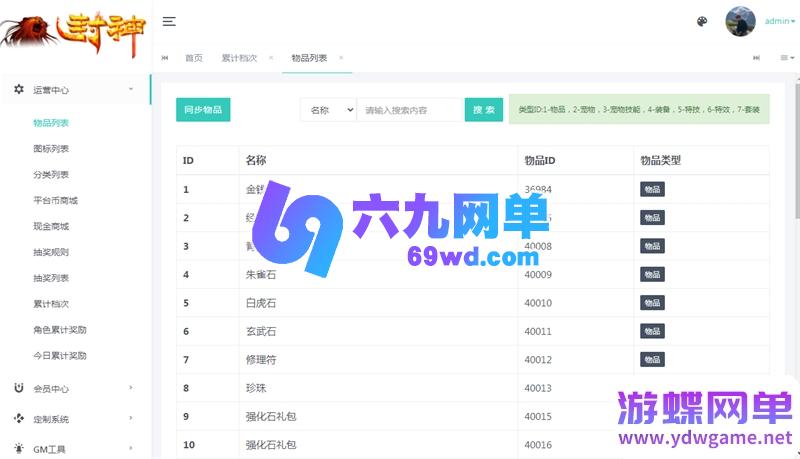Open 累计档次 in the sidebar
The width and height of the screenshot is (800, 459).
(x=51, y=304)
